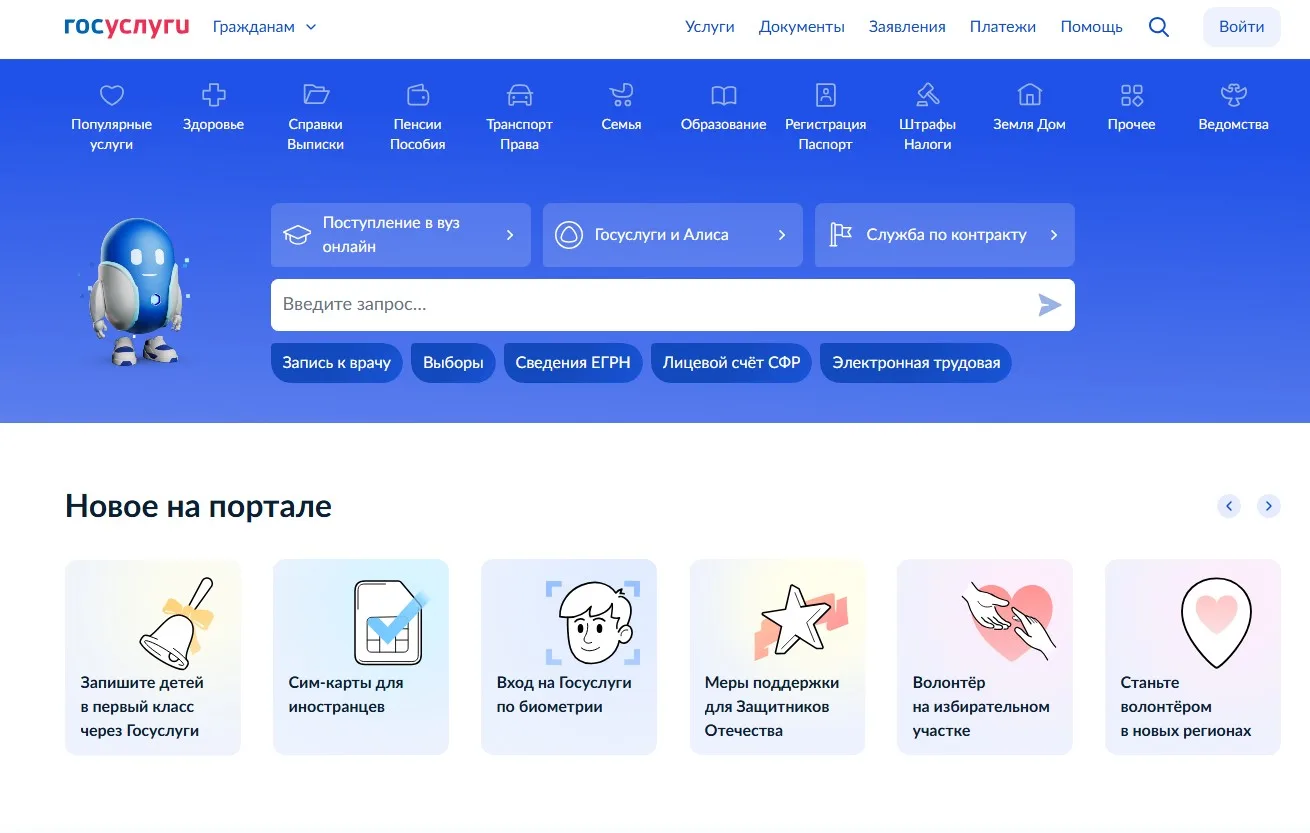Viewport: 1310px width, 833px height.
Task: Select Регистрация Паспорт document icon
Action: coord(826,95)
